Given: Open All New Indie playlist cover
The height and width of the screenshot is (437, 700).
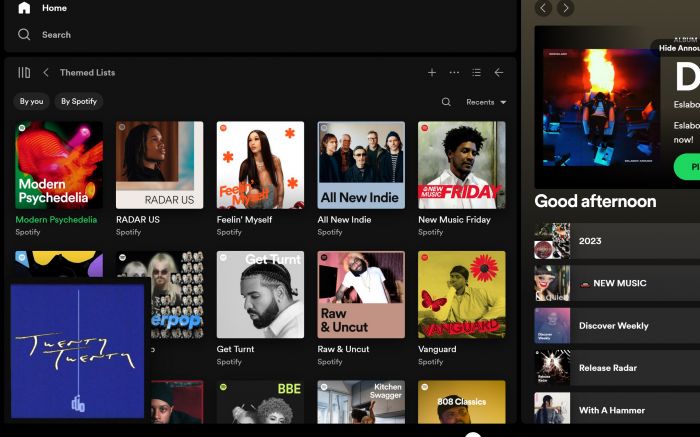Looking at the screenshot, I should [x=361, y=165].
